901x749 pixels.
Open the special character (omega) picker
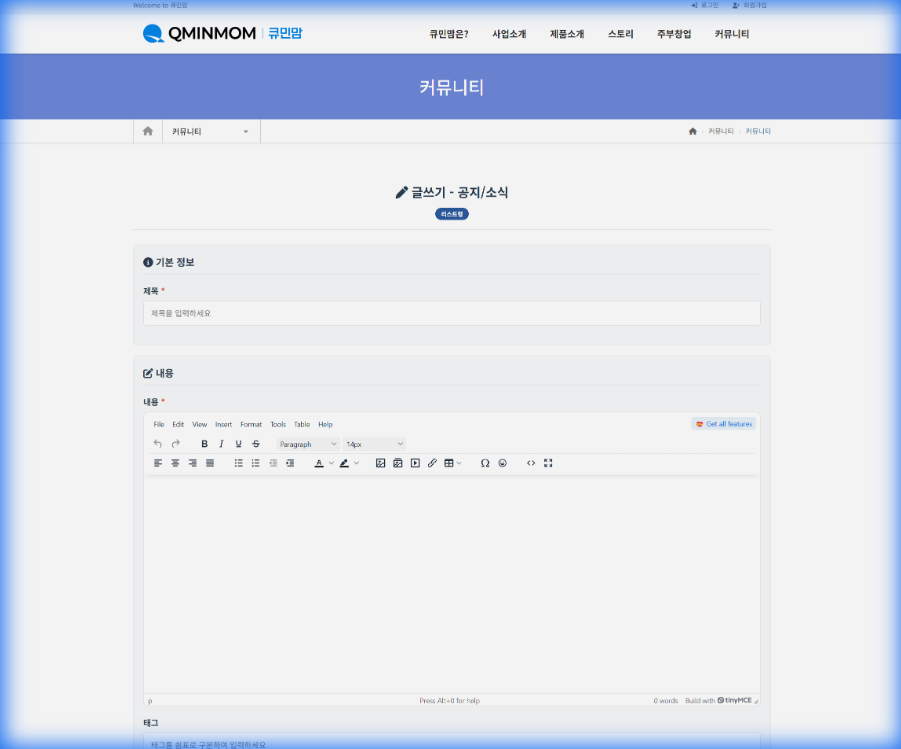point(485,463)
